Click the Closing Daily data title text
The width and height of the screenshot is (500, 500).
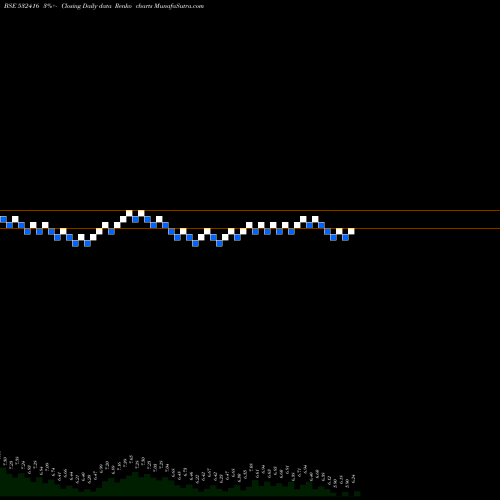click(86, 6)
